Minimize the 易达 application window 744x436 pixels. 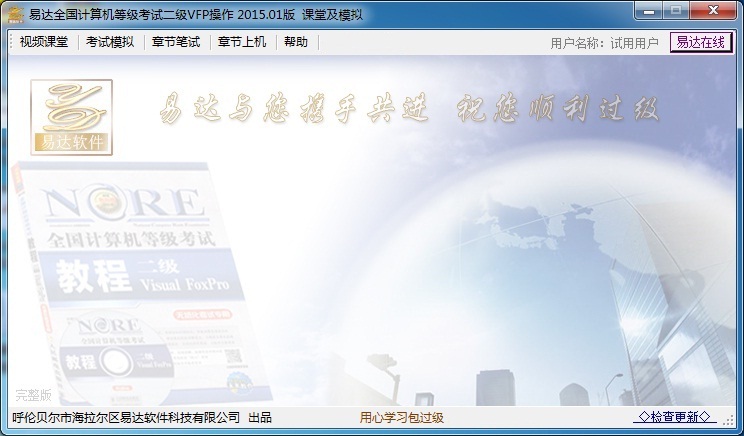click(649, 10)
